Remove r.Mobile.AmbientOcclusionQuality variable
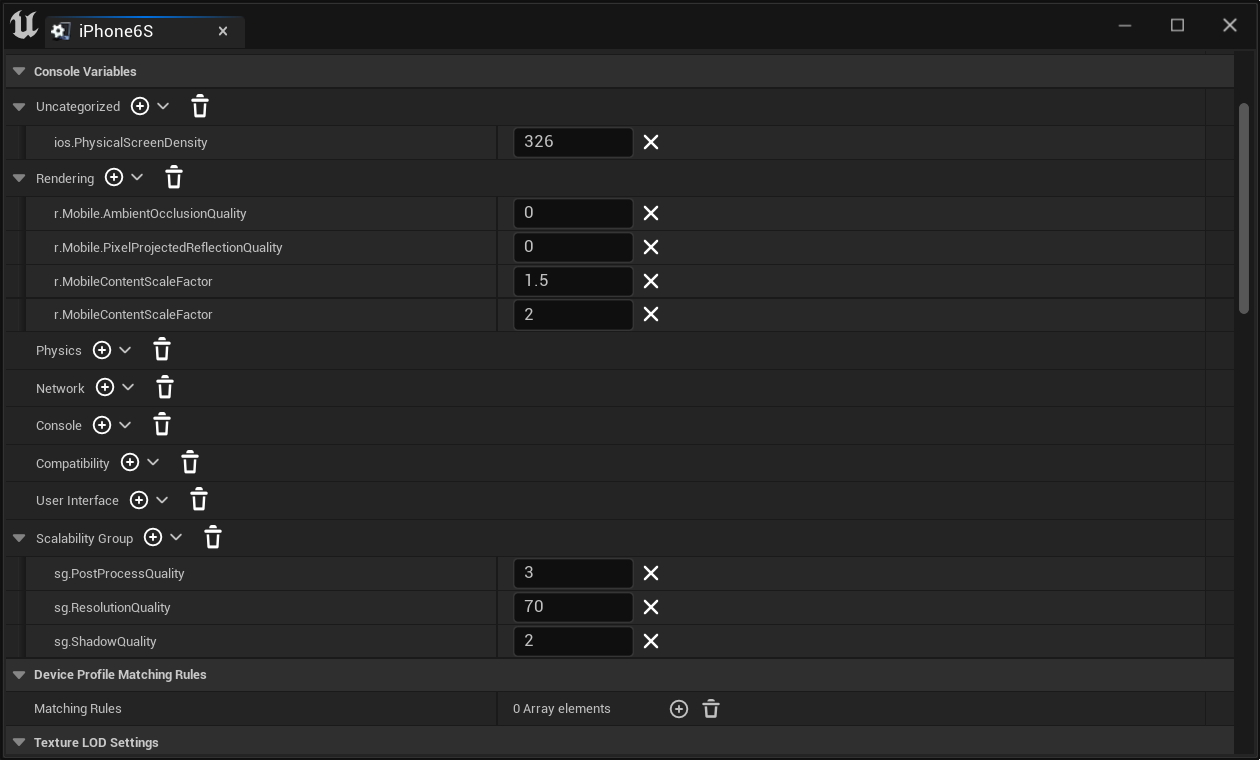1260x760 pixels. click(651, 213)
